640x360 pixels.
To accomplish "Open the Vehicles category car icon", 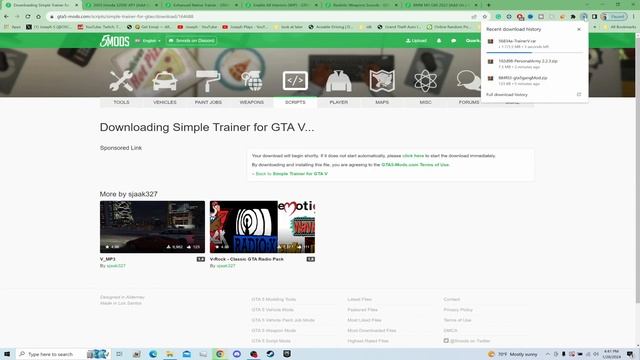I will [164, 81].
